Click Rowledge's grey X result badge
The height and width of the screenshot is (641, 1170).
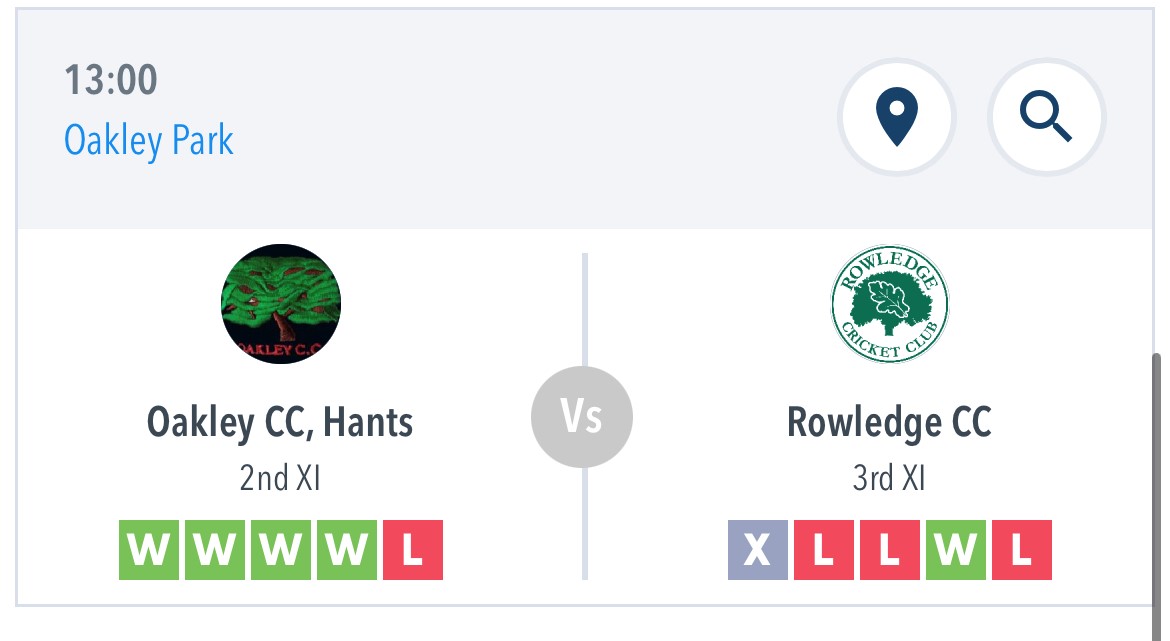click(x=757, y=550)
